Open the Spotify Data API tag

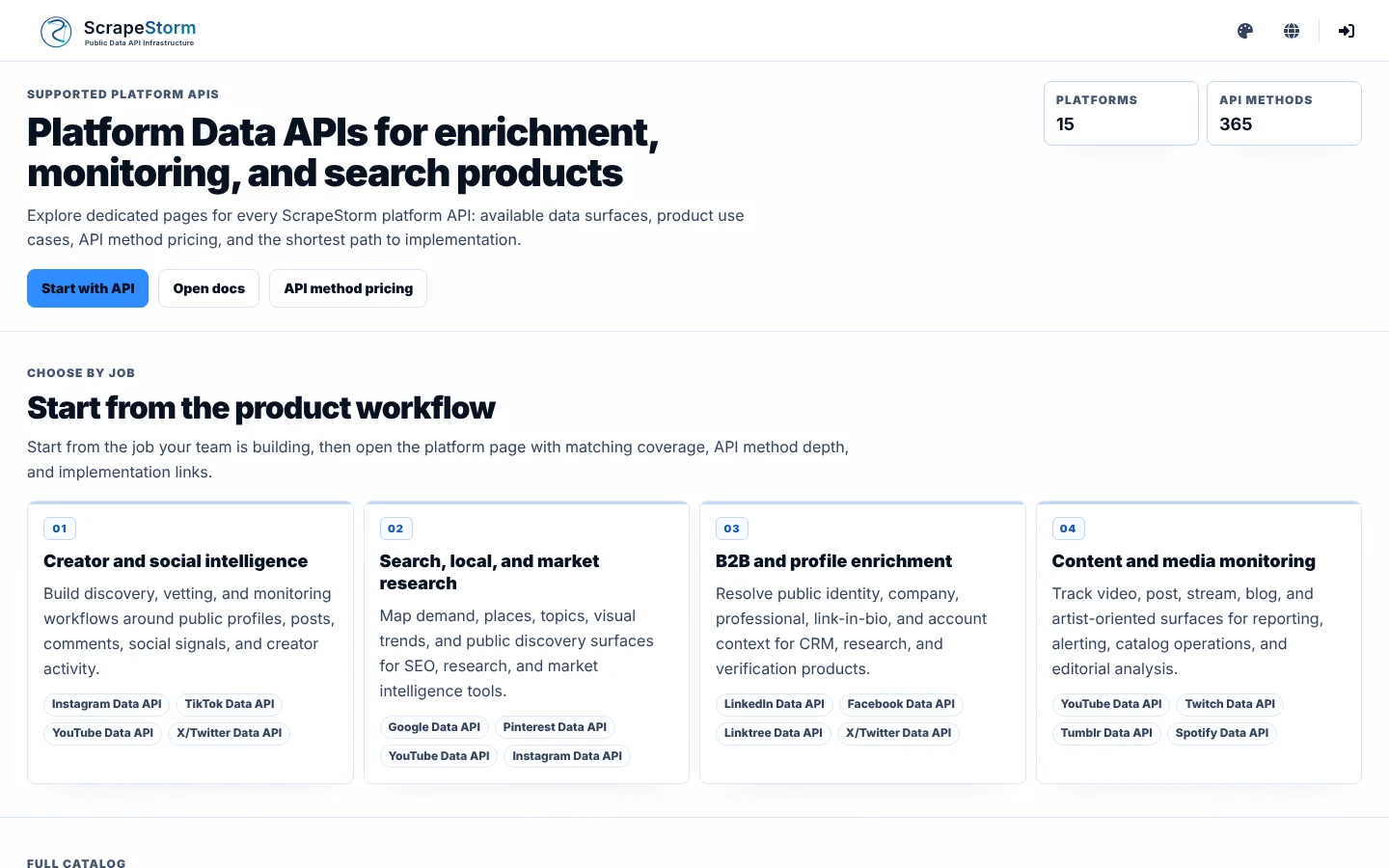click(1222, 733)
